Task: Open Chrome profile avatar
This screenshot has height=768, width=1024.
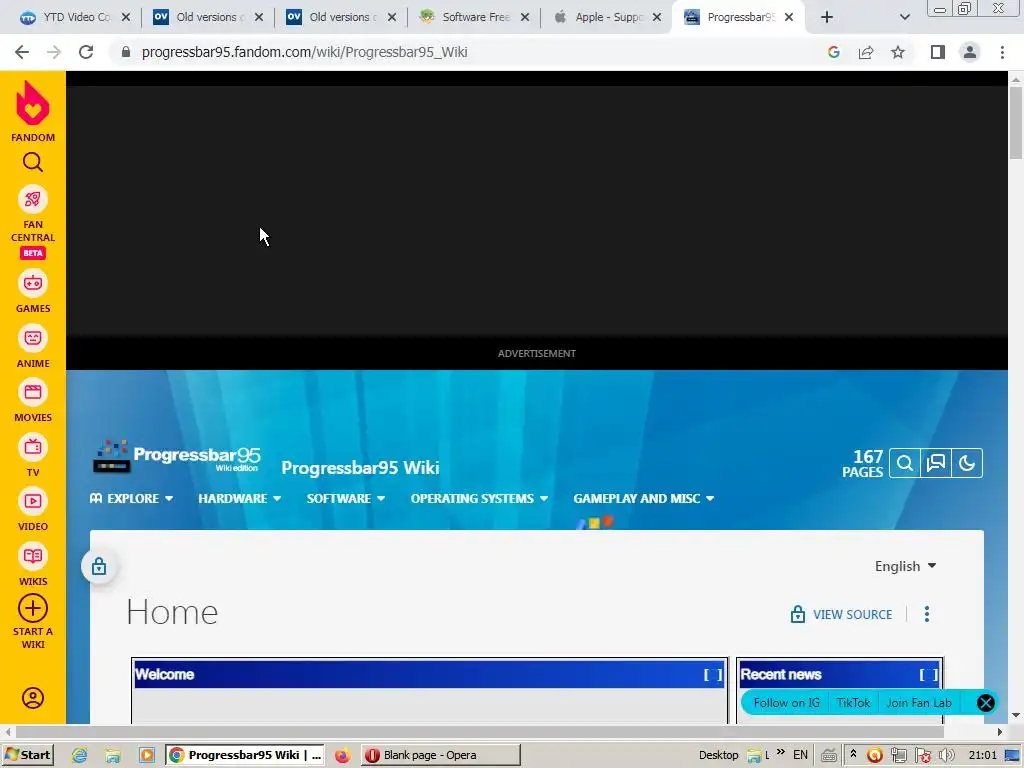Action: tap(970, 52)
